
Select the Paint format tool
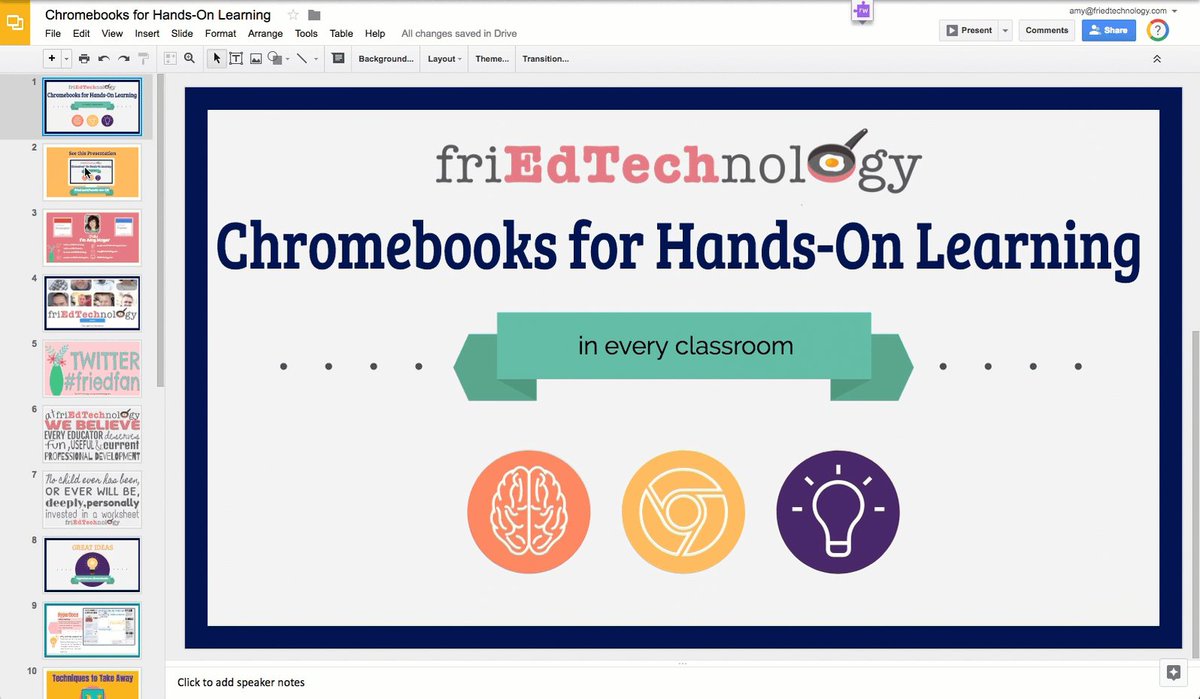[x=143, y=59]
